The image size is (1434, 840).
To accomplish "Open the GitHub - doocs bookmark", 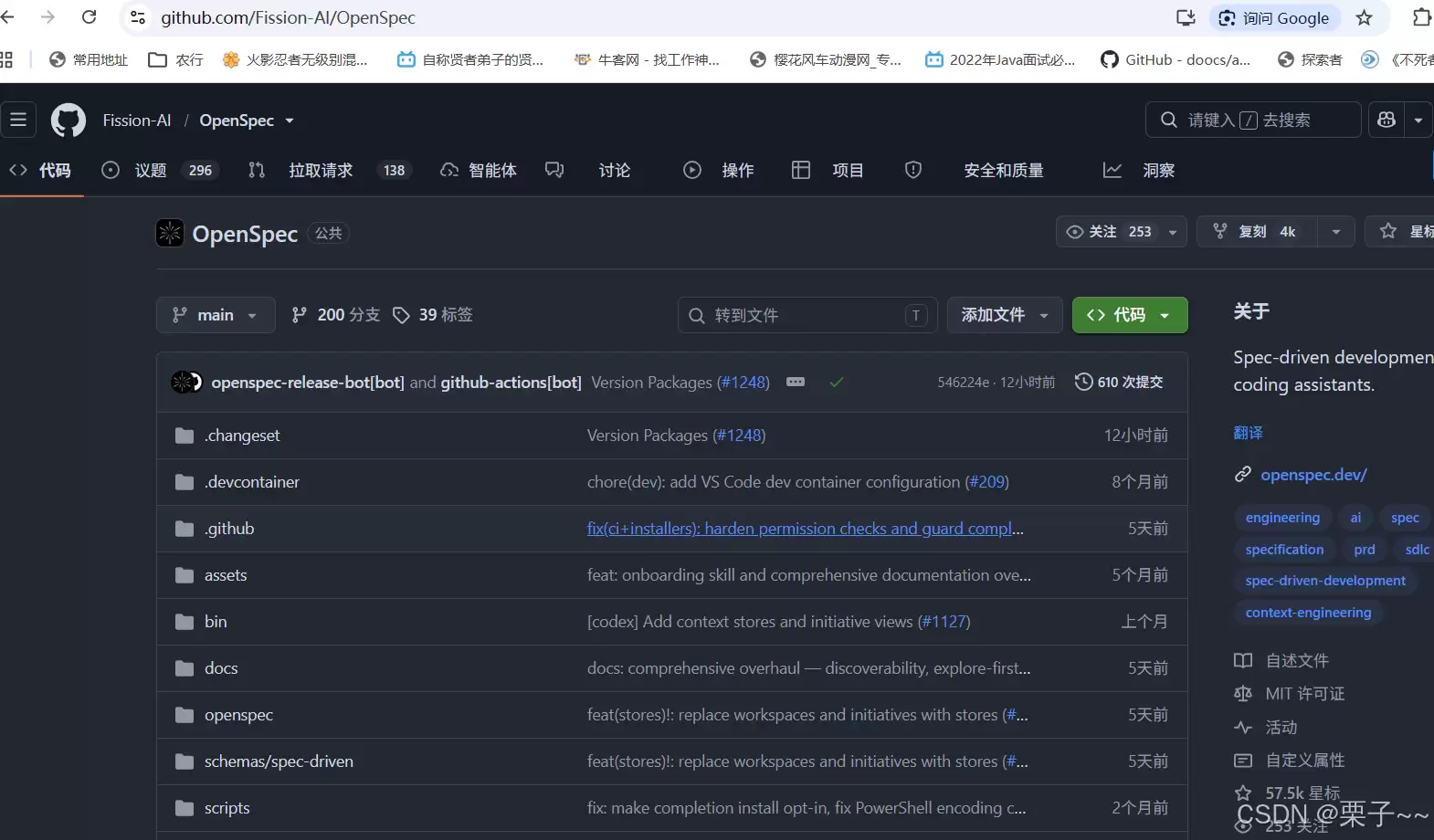I will (1176, 59).
